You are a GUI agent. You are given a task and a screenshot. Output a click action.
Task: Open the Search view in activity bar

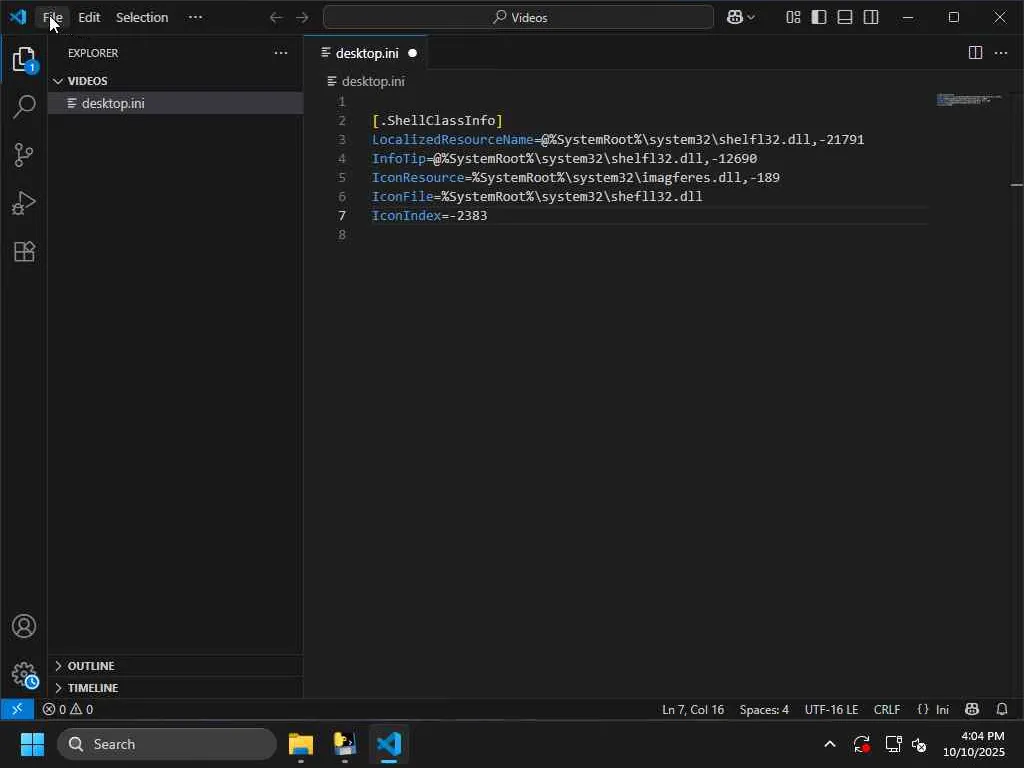coord(24,107)
